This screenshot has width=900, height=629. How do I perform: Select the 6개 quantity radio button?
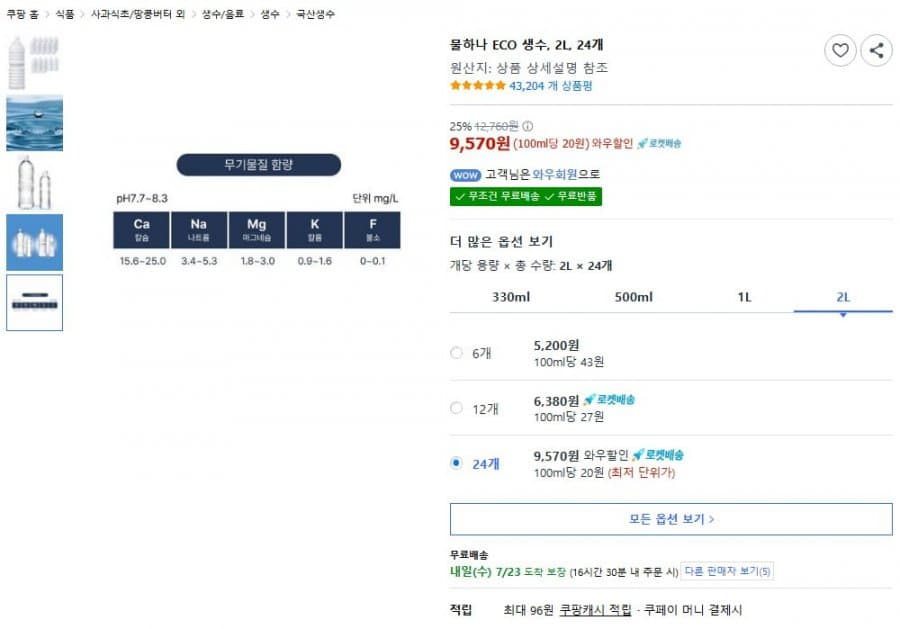456,352
